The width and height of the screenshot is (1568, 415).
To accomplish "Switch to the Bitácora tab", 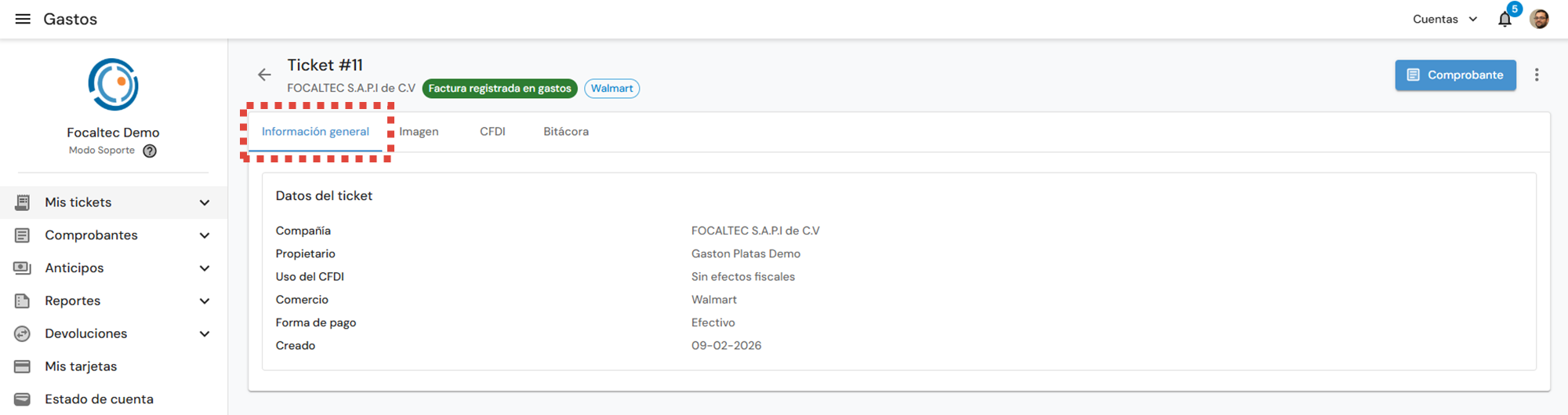I will point(566,132).
